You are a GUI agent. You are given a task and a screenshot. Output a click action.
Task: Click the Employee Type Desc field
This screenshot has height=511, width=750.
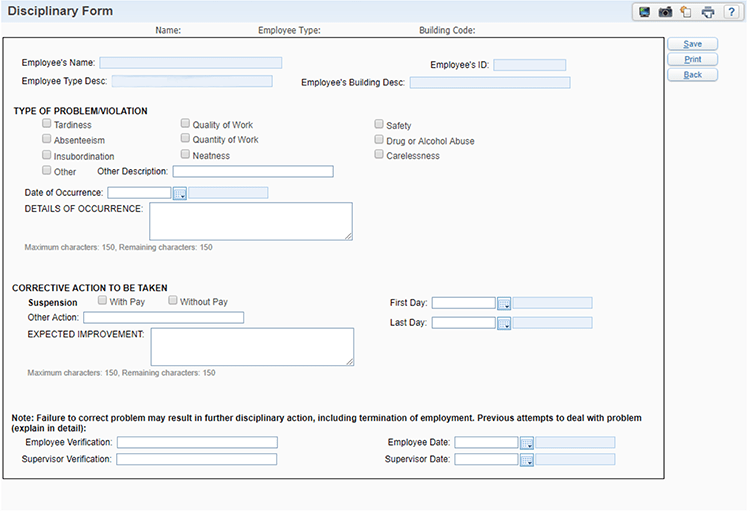[192, 81]
